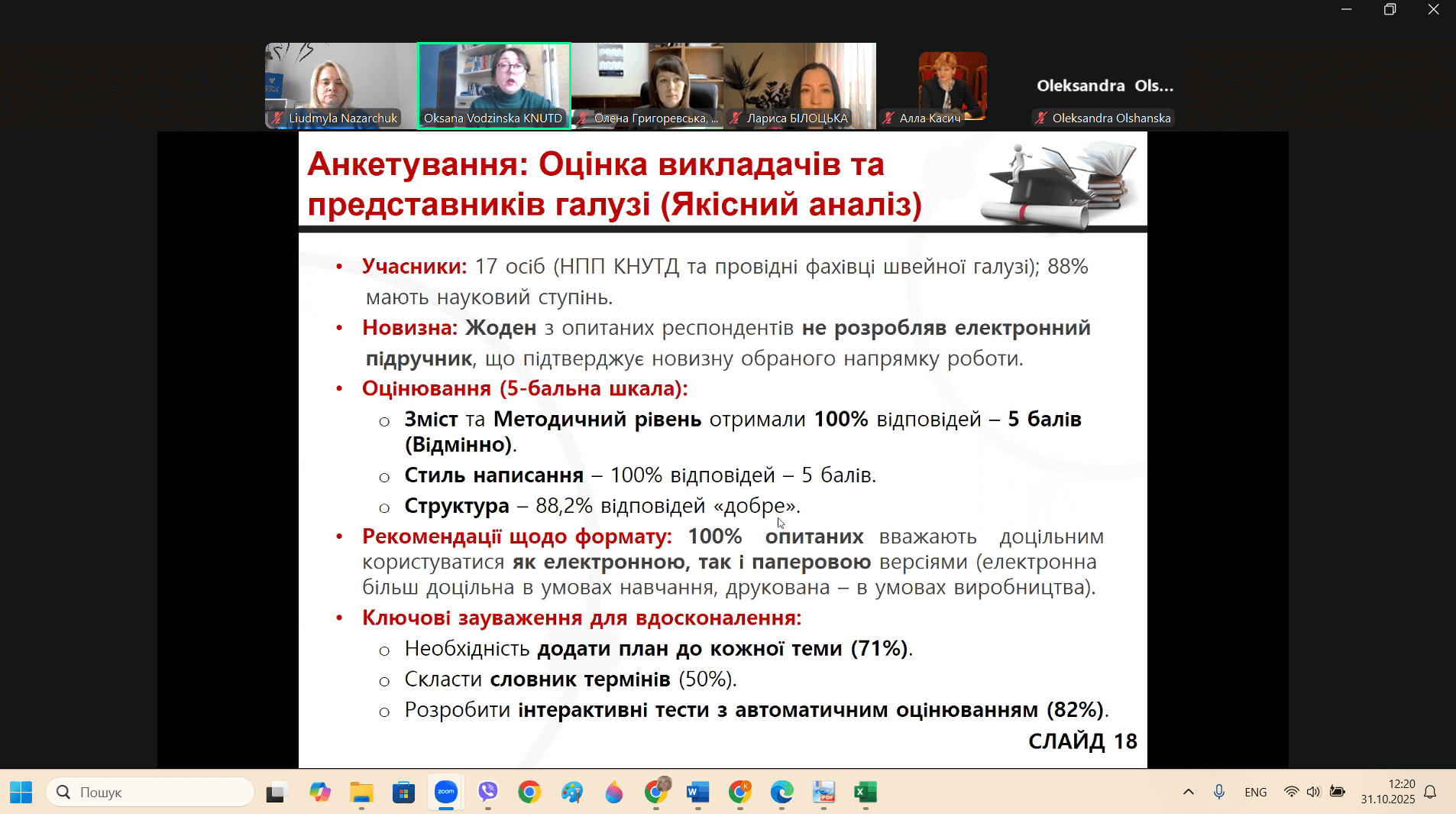Open notifications via the bell icon

point(1430,793)
